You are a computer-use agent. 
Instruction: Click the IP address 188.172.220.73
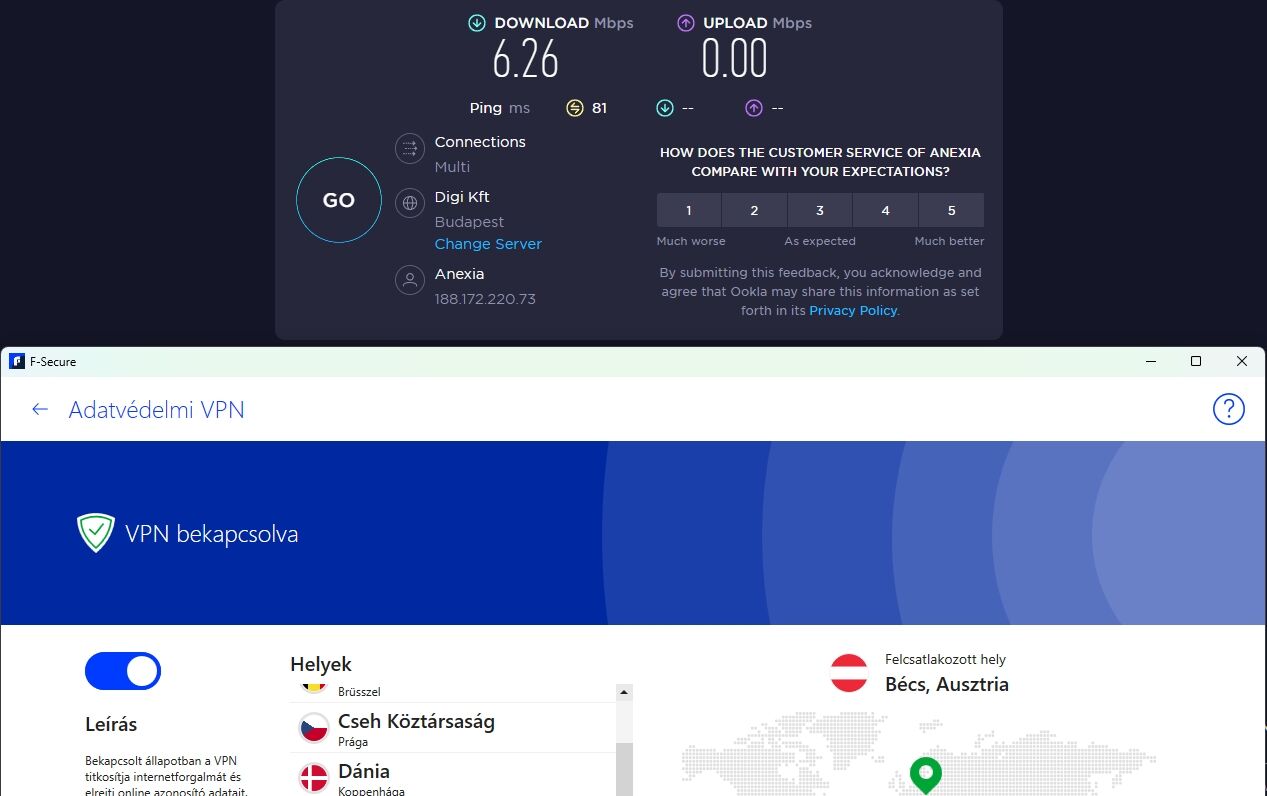485,299
